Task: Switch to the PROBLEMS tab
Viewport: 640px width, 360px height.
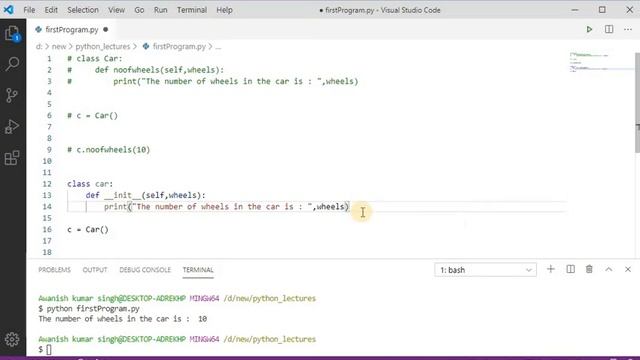Action: pos(54,270)
